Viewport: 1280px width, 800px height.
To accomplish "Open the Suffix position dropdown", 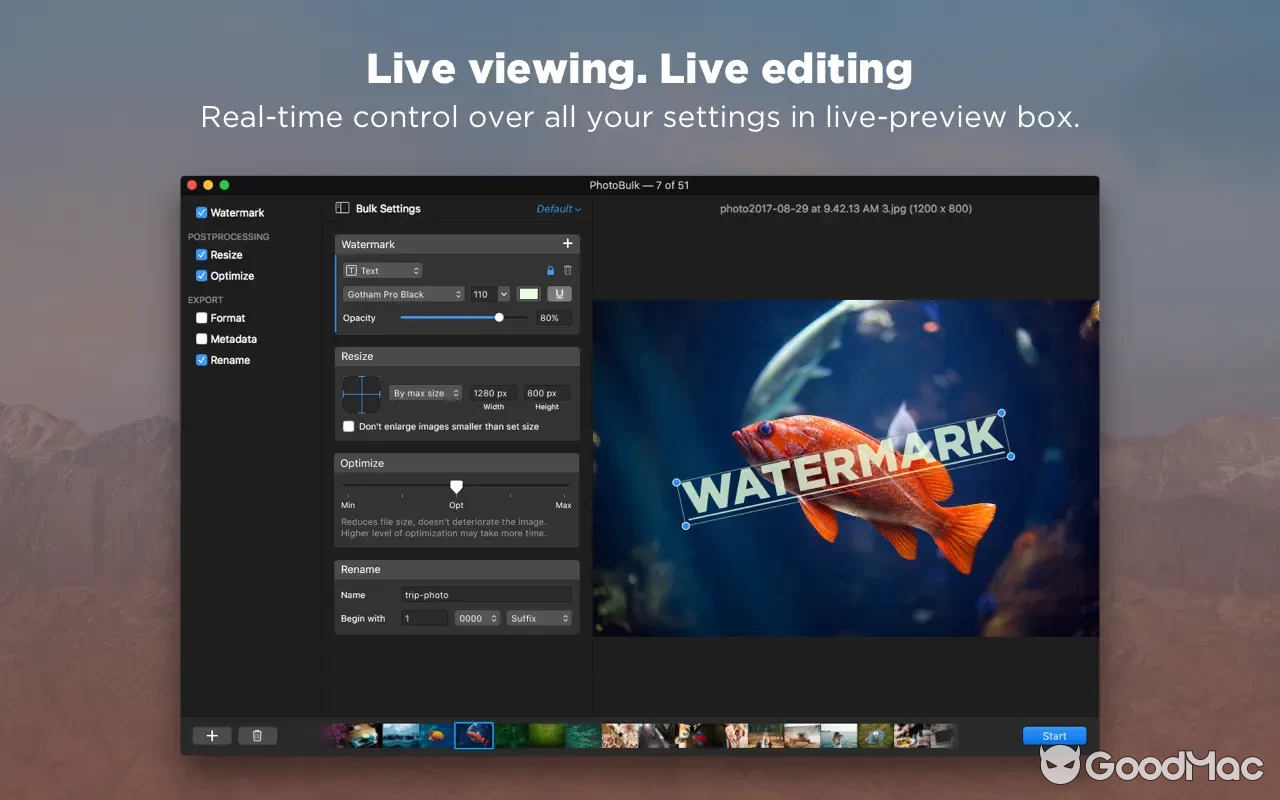I will coord(539,618).
